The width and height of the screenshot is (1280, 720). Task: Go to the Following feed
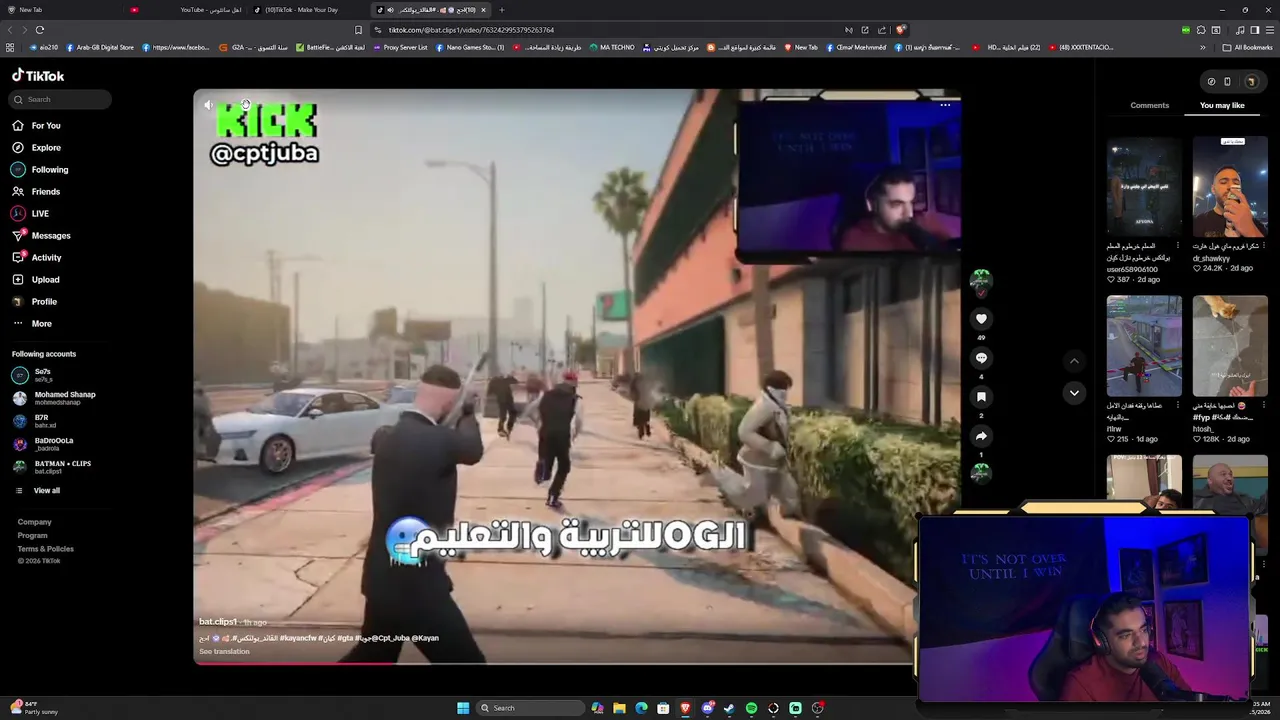[40, 170]
